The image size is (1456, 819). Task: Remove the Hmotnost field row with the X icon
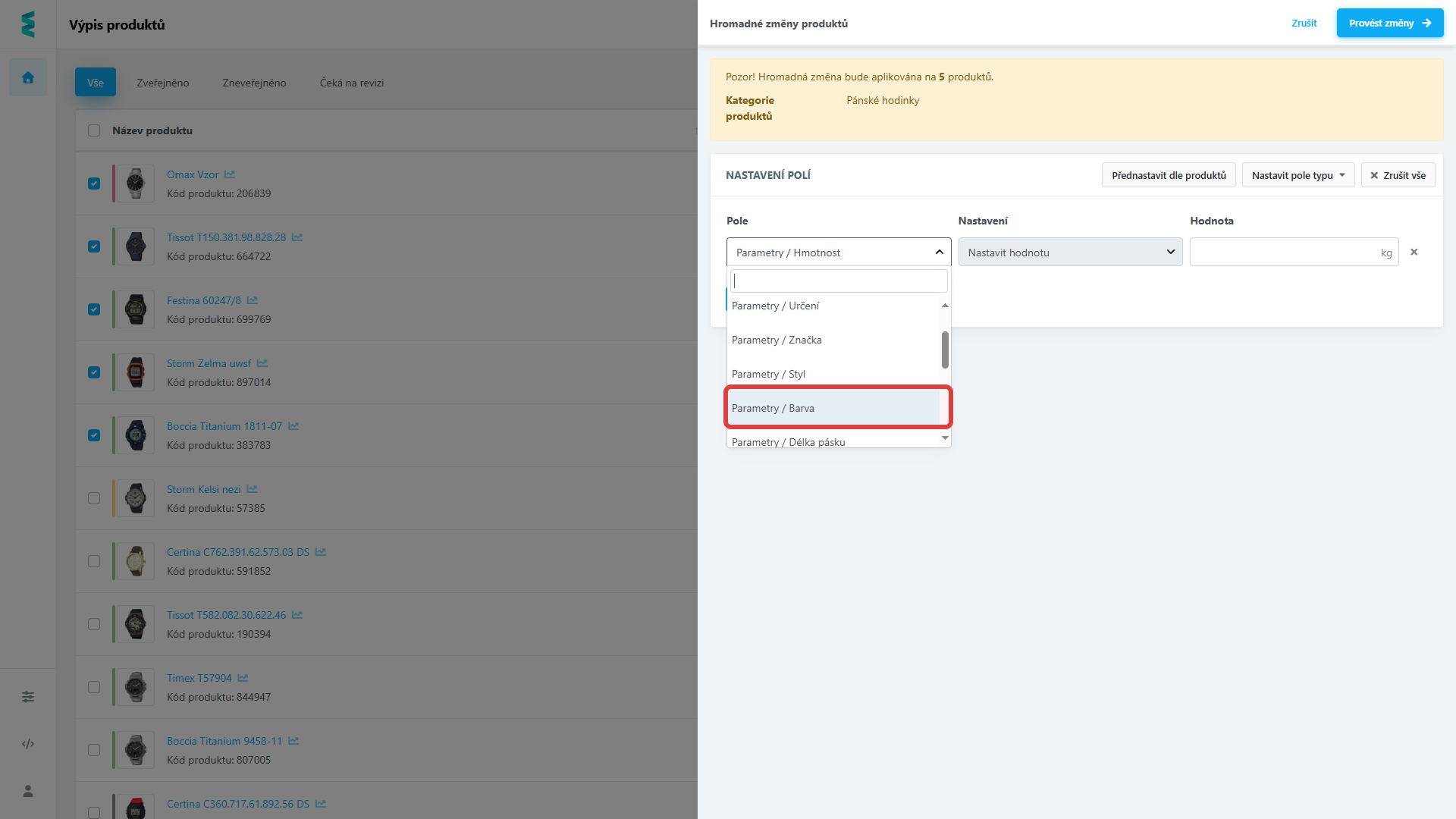pos(1414,252)
